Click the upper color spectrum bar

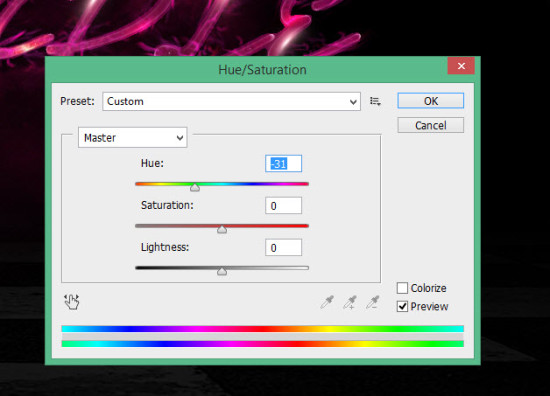[262, 329]
